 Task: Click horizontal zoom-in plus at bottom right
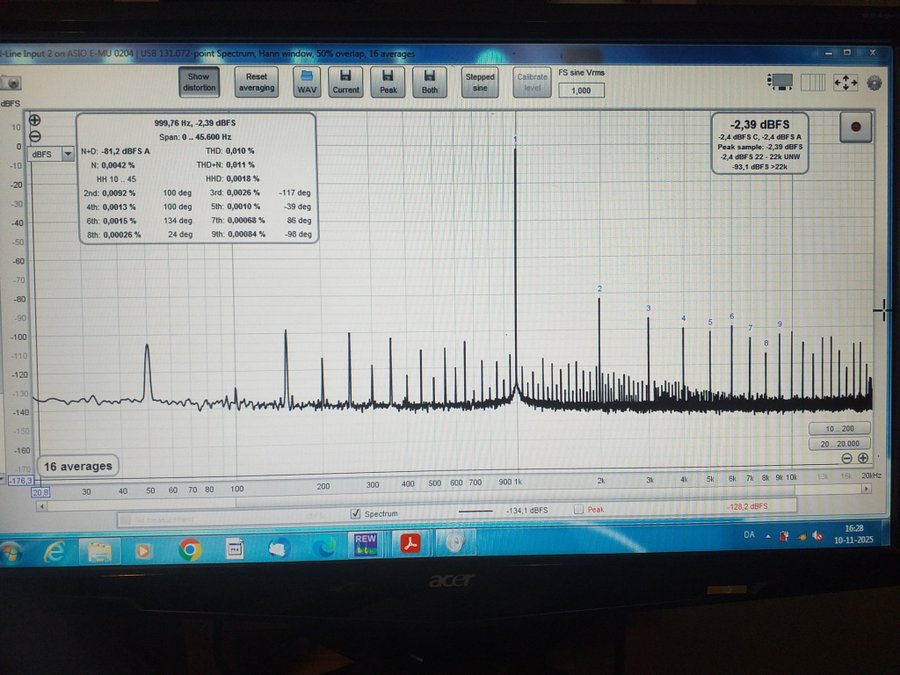coord(862,458)
